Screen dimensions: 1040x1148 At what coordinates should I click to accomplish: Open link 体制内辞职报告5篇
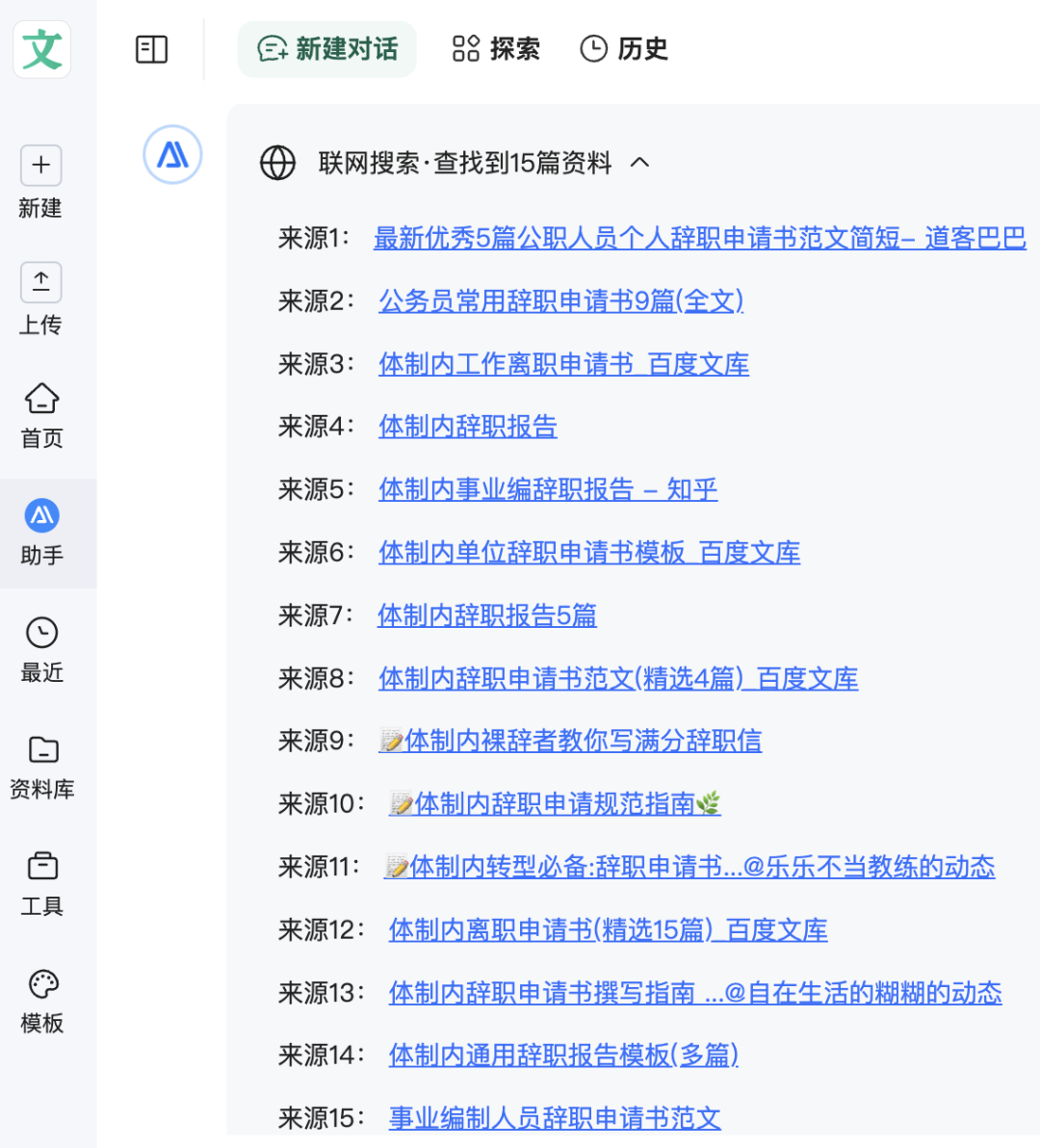pos(486,615)
